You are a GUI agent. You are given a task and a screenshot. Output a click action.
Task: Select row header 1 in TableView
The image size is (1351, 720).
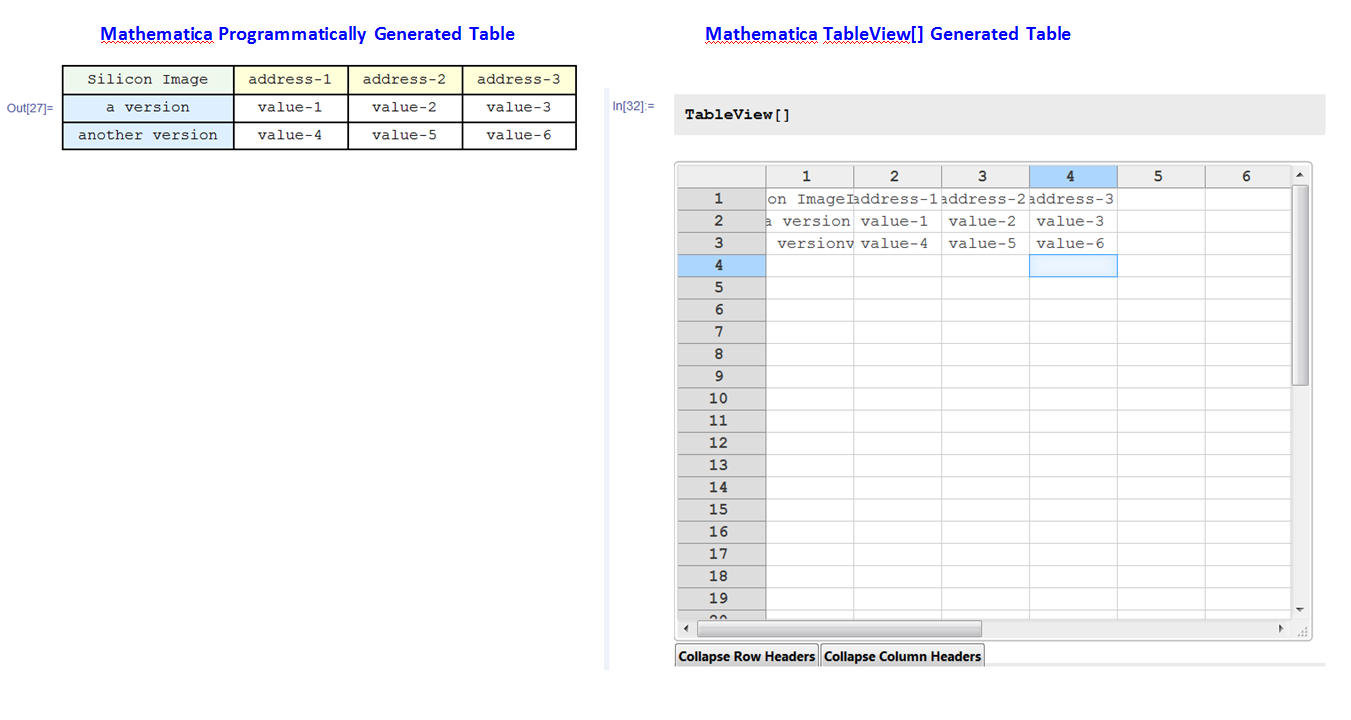pyautogui.click(x=722, y=199)
